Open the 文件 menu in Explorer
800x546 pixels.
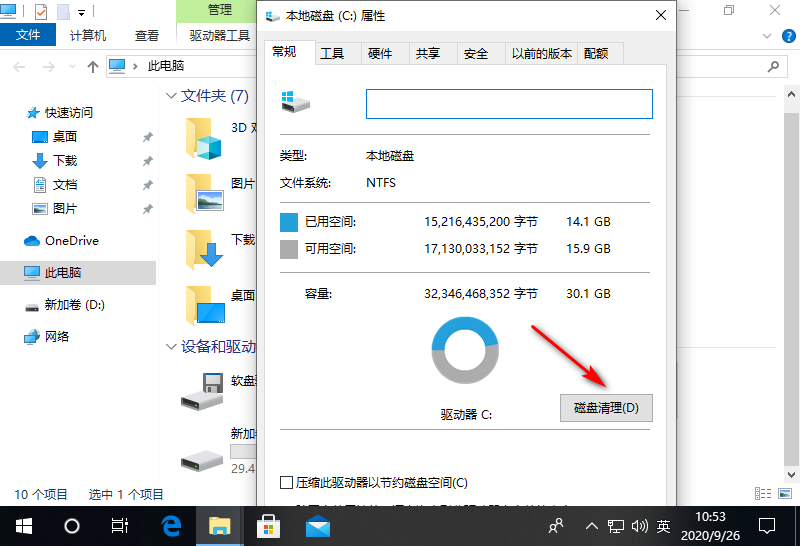click(x=28, y=35)
